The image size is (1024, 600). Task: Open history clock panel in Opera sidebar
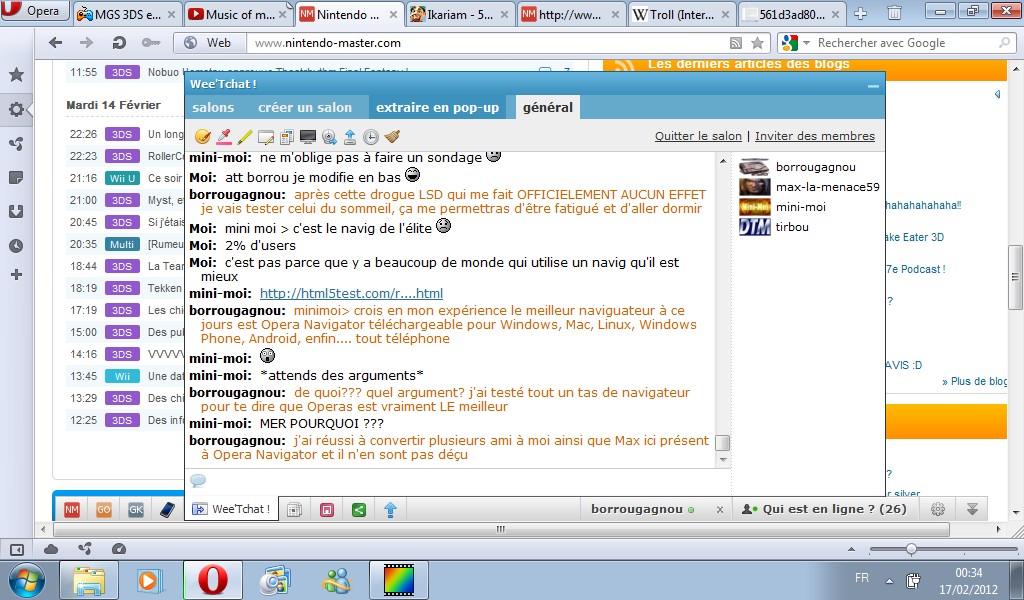(x=16, y=246)
